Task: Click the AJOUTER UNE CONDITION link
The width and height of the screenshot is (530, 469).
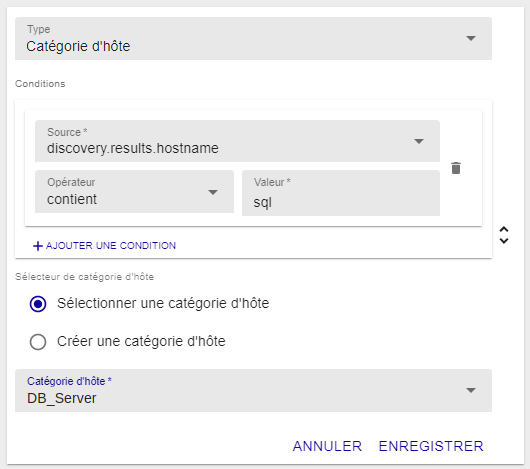Action: [x=104, y=246]
